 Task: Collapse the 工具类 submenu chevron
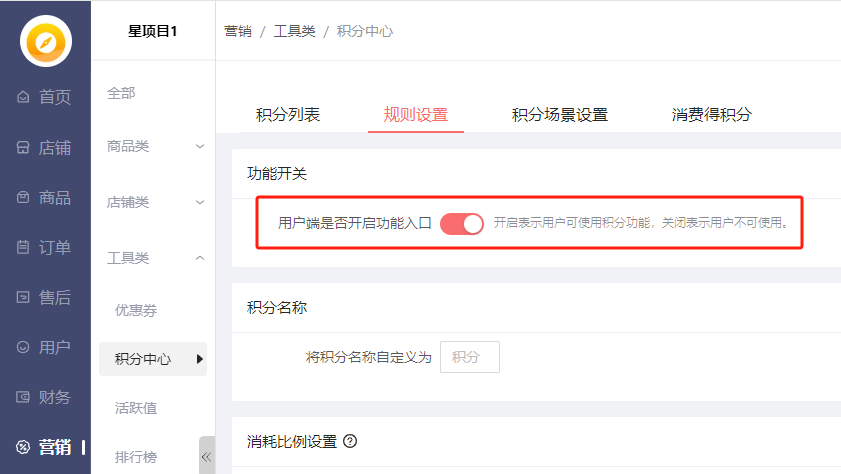tap(200, 258)
